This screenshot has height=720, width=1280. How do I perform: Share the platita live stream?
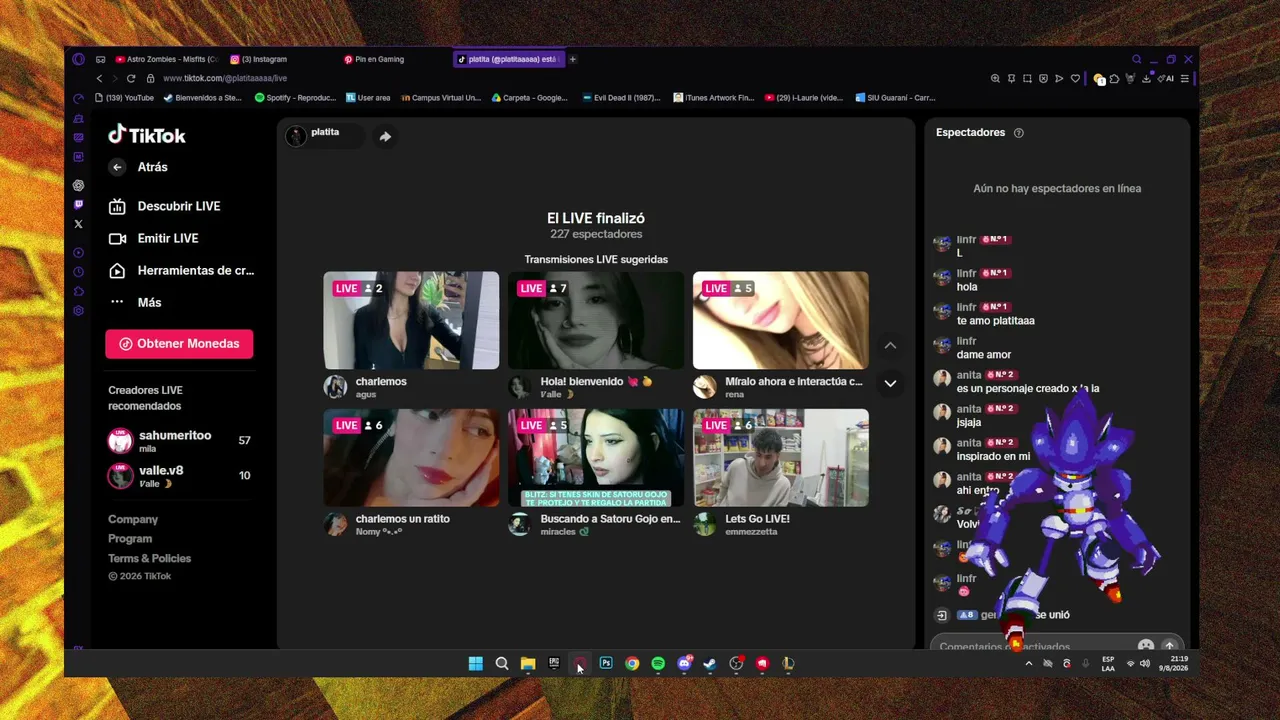pyautogui.click(x=385, y=136)
